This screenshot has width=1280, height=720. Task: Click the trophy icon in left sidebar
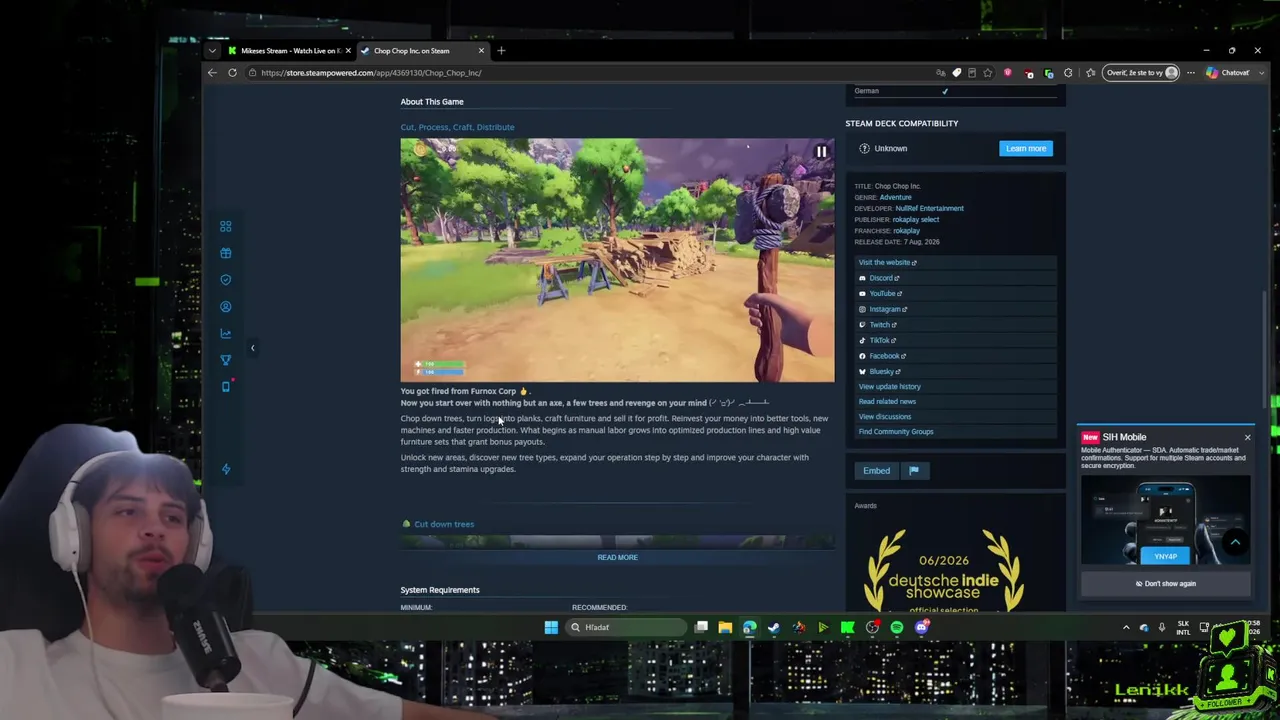pos(226,361)
